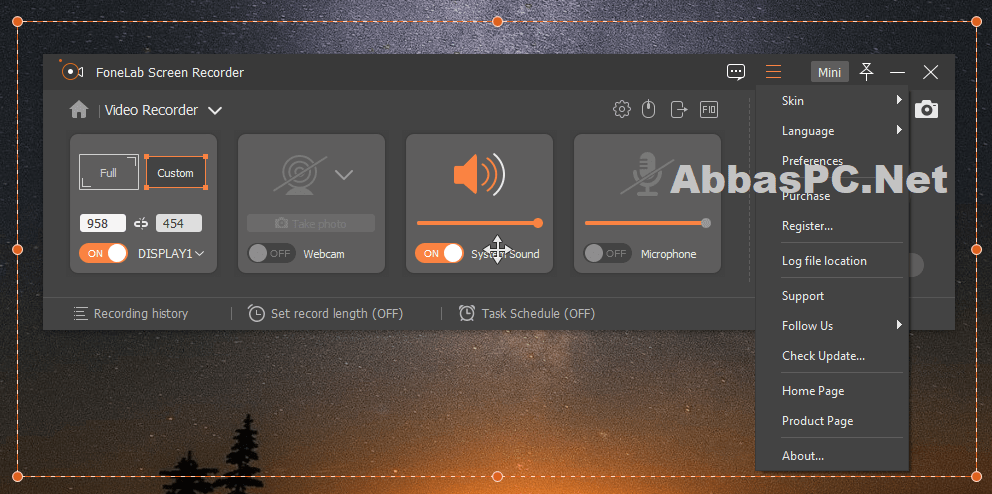Image resolution: width=992 pixels, height=494 pixels.
Task: Open the orange hamburger menu icon
Action: (x=773, y=72)
